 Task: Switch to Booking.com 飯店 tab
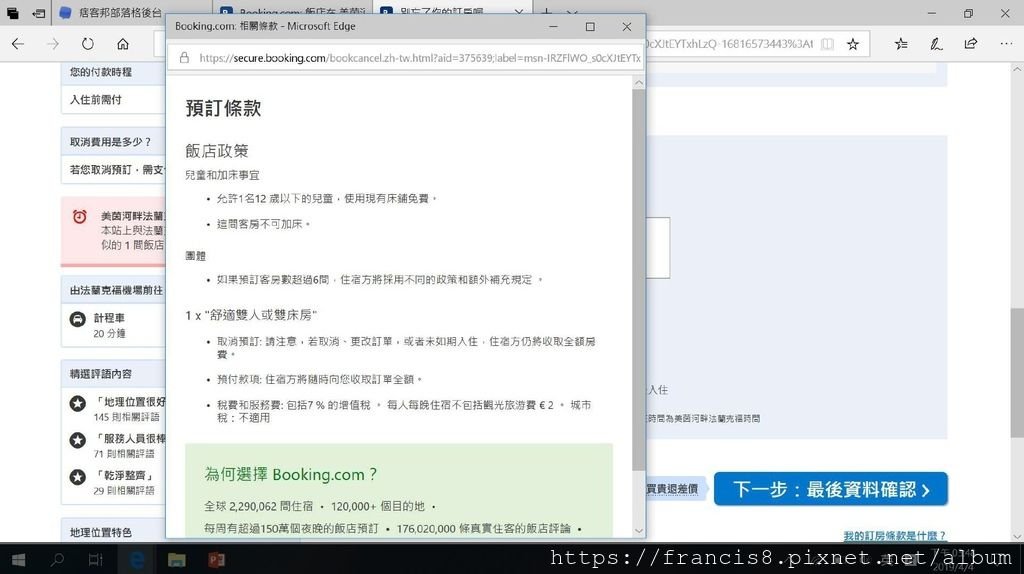294,12
